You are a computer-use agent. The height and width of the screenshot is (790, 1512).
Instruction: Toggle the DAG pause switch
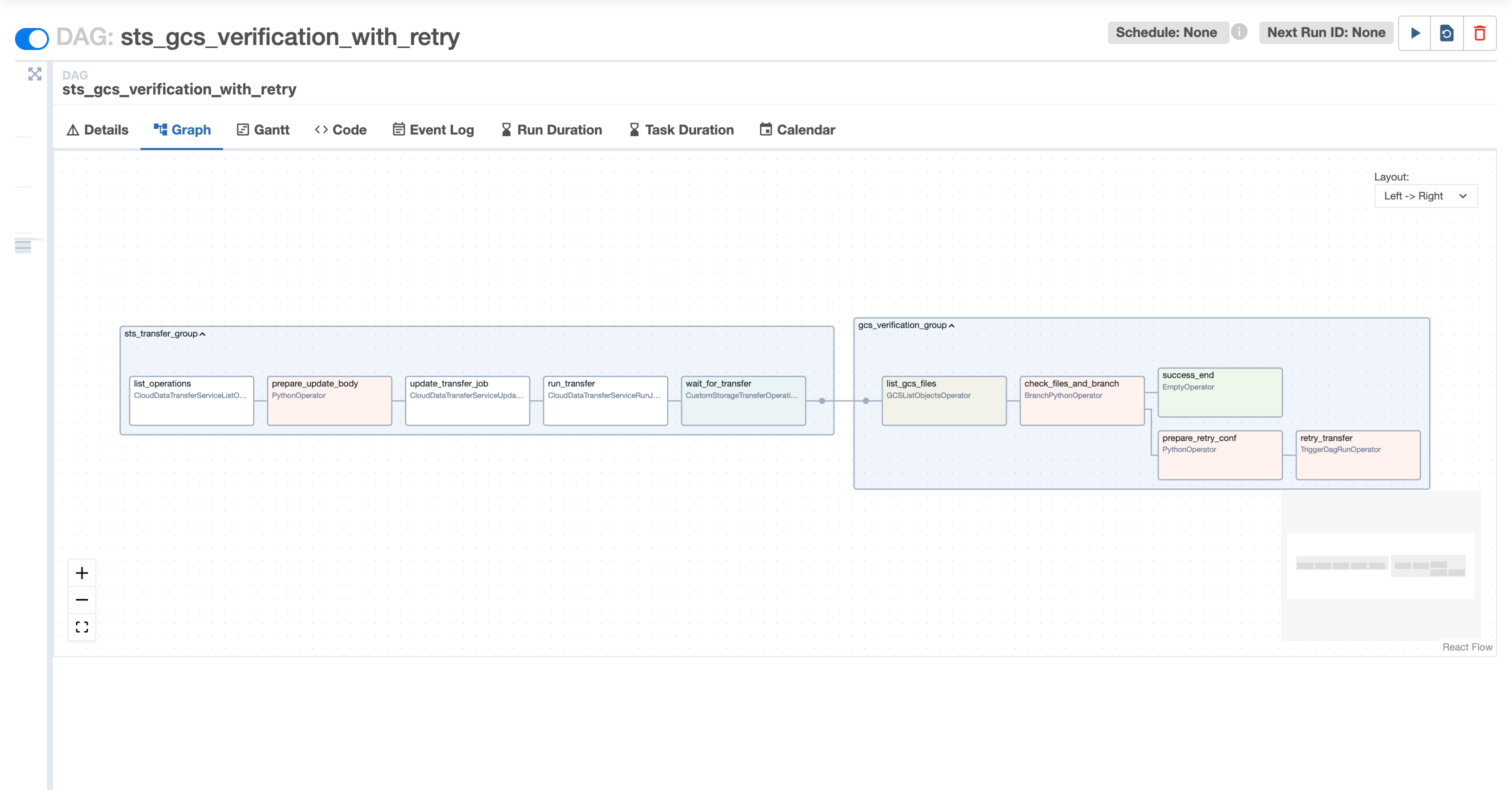31,38
